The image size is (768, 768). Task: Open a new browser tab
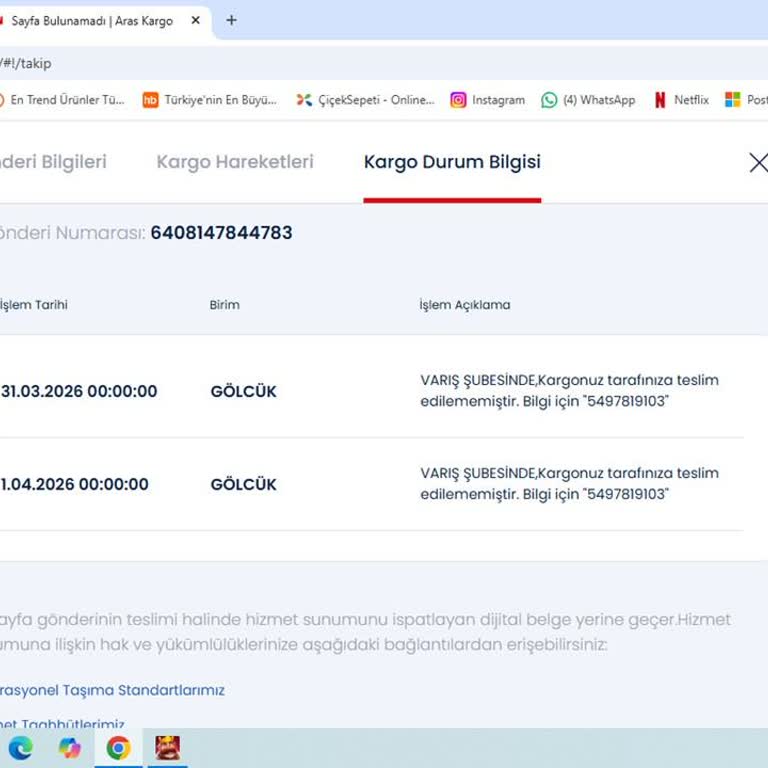tap(231, 21)
